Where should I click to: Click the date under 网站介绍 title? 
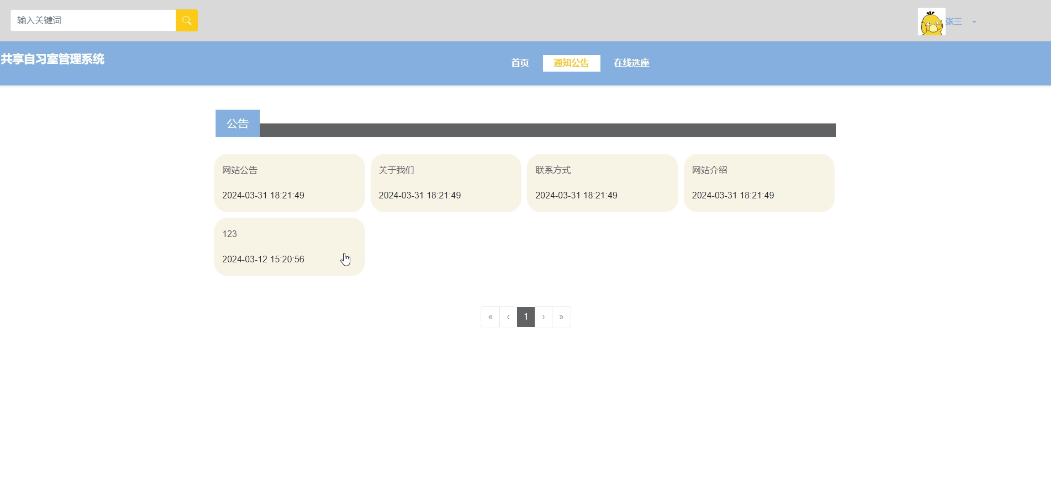click(x=733, y=196)
